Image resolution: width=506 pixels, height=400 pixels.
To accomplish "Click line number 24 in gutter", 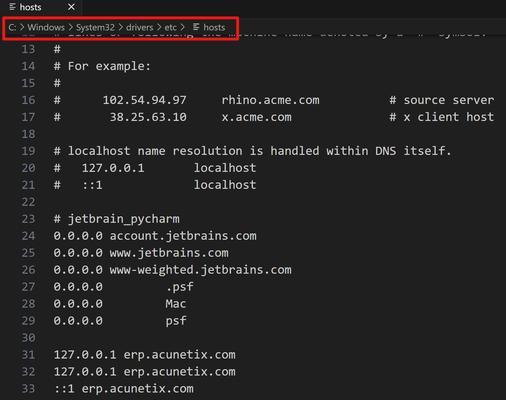I will (x=28, y=236).
